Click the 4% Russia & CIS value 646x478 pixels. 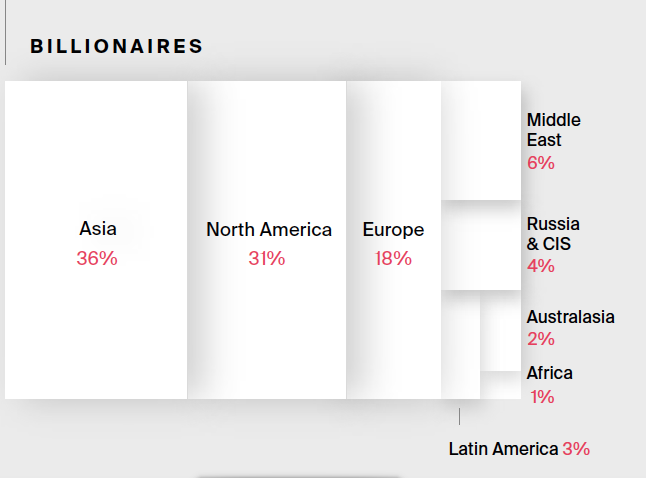click(x=540, y=266)
